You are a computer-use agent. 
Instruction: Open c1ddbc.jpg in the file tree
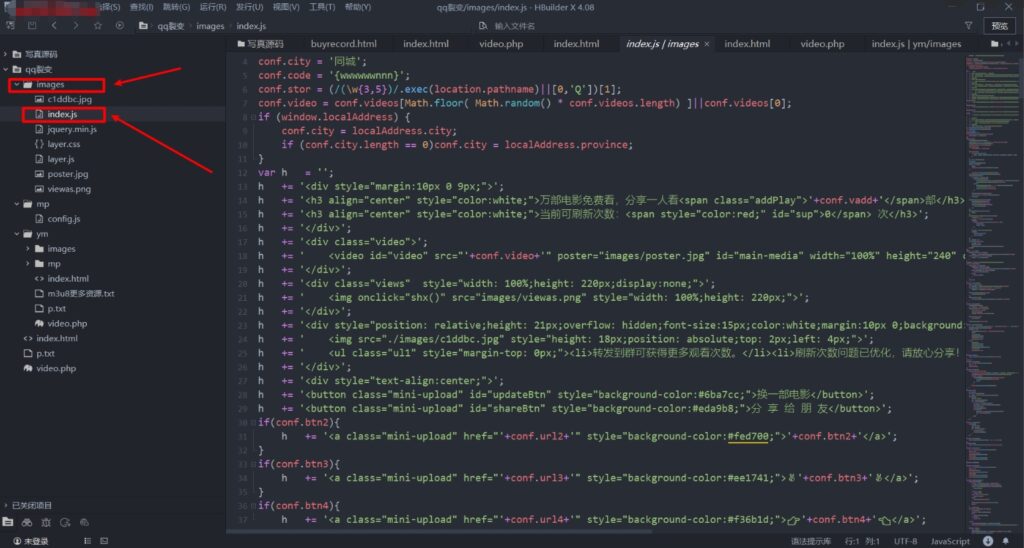point(69,99)
